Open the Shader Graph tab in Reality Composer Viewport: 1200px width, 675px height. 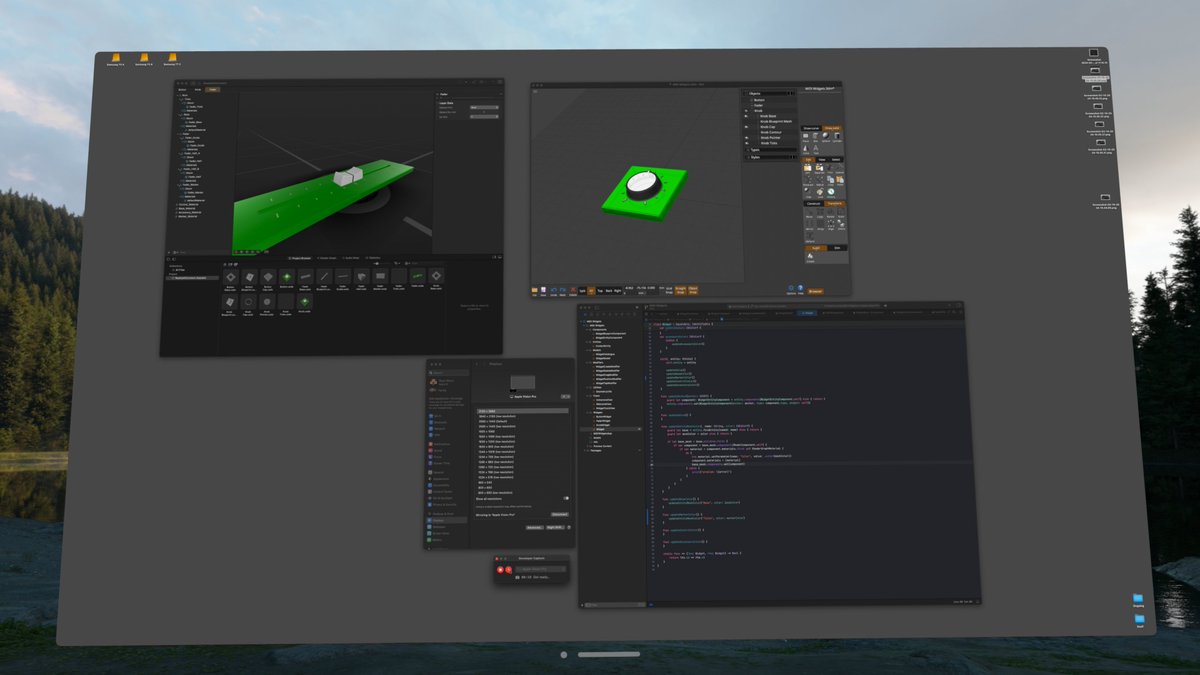pyautogui.click(x=327, y=258)
